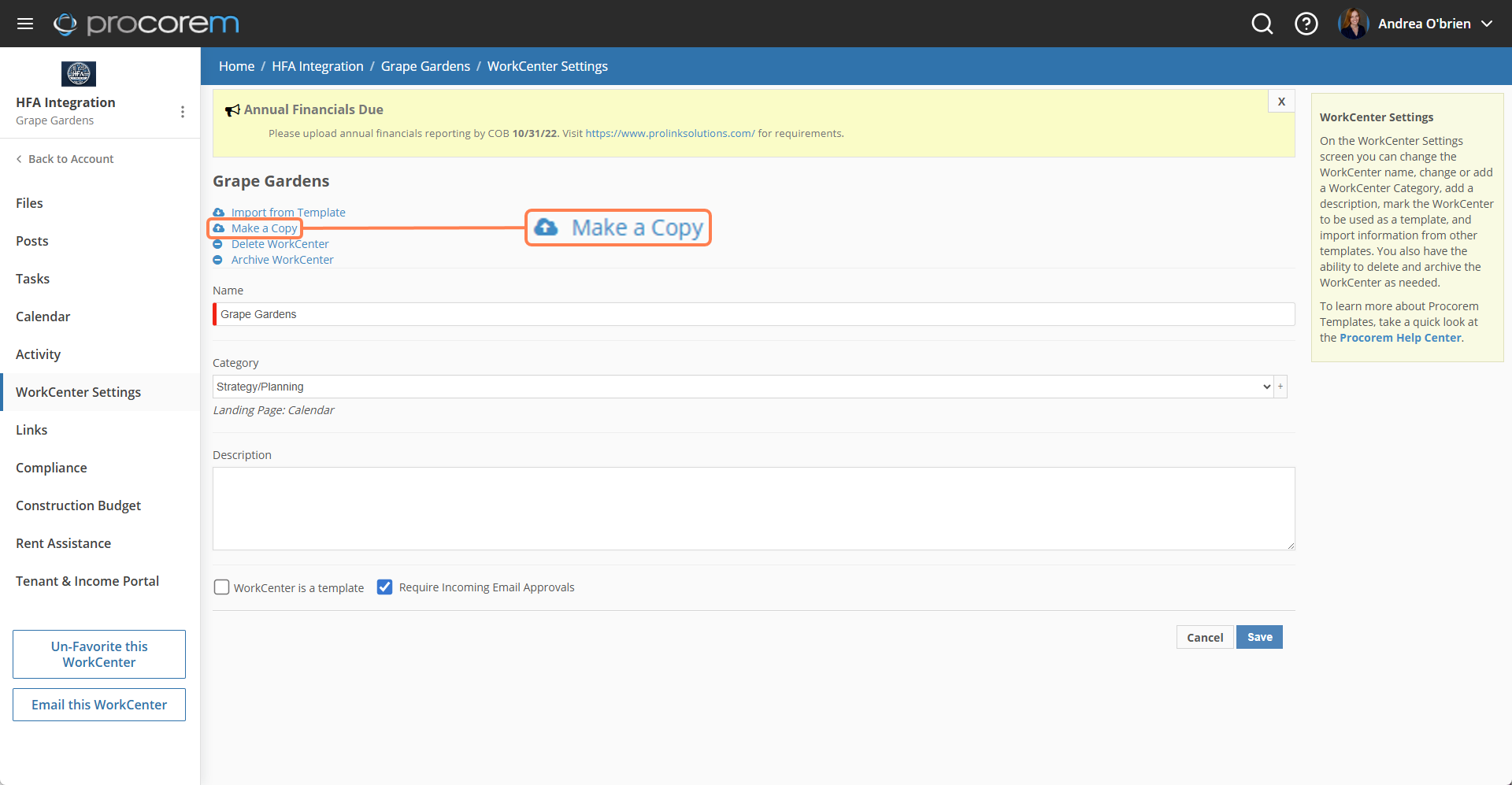1512x785 pixels.
Task: Click the Procorem logo
Action: 146,24
